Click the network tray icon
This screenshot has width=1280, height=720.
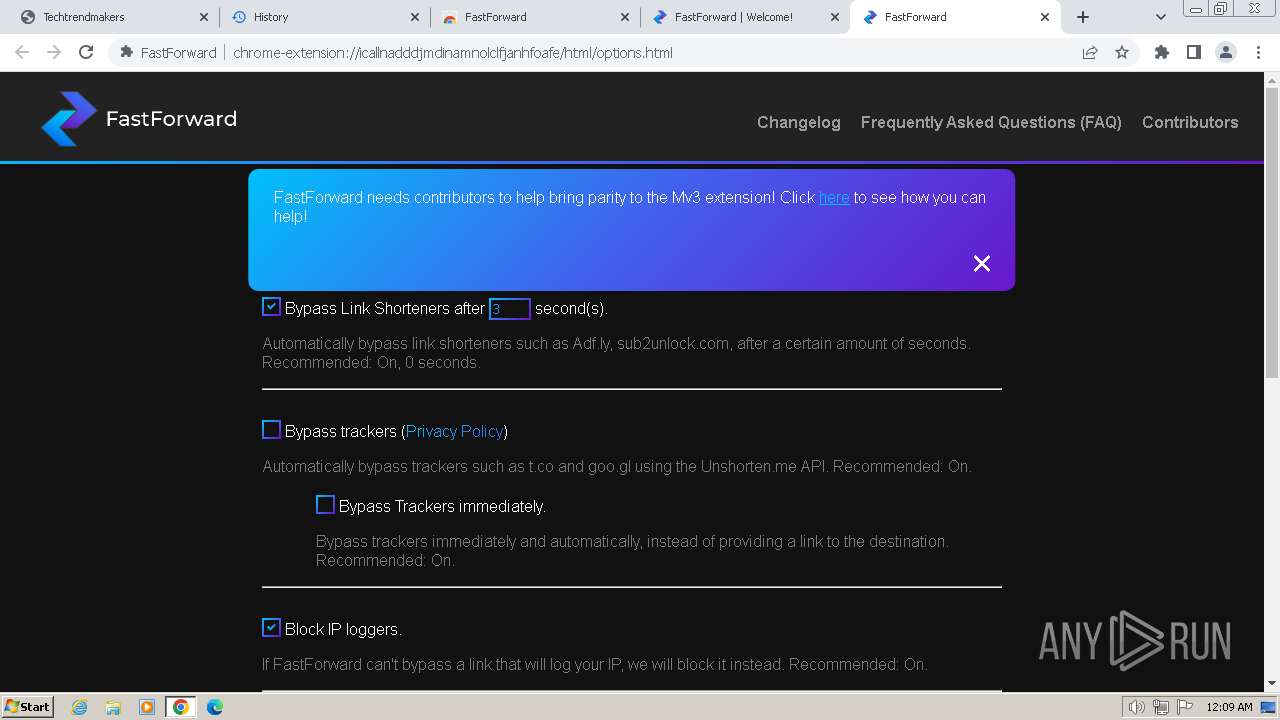pos(1160,707)
